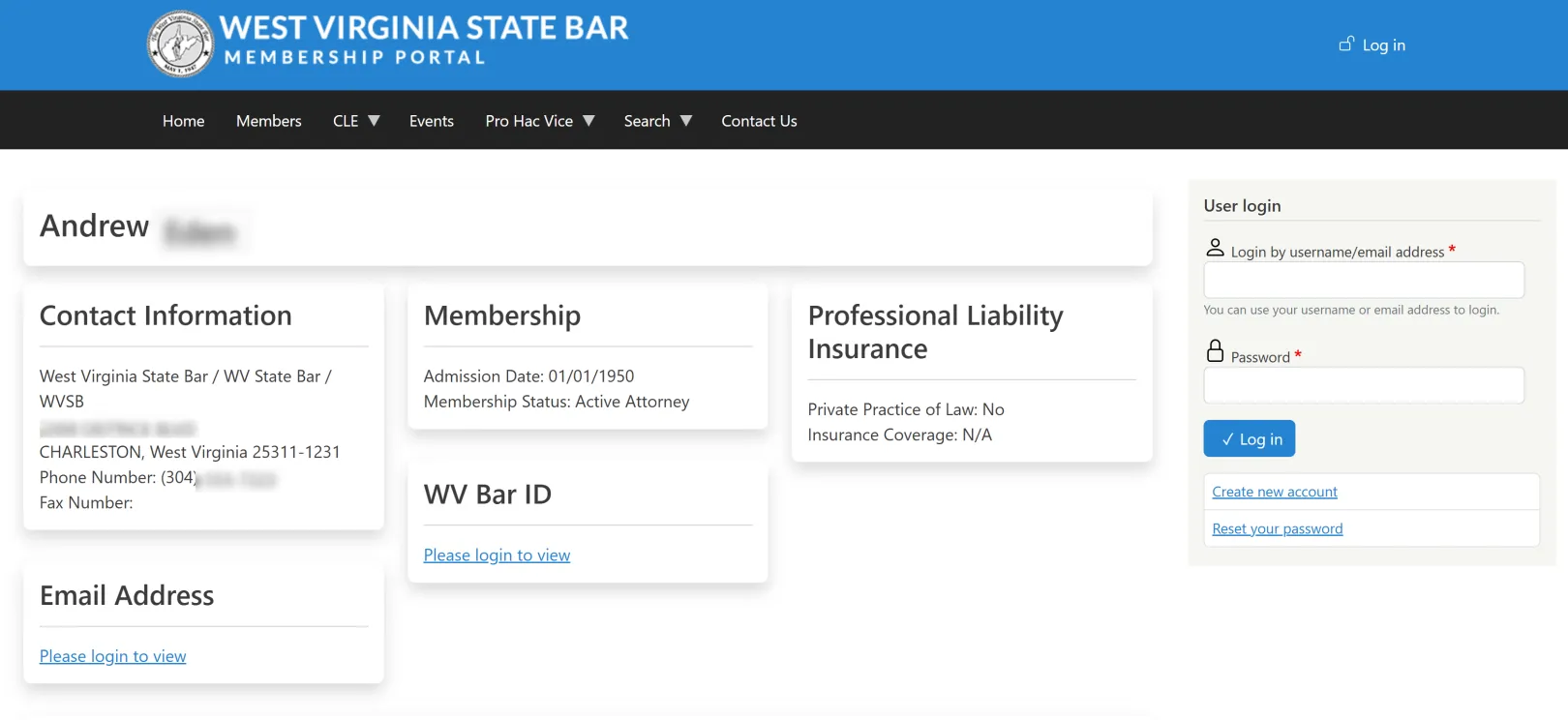1568x720 pixels.
Task: Expand the Search dropdown arrow
Action: click(x=686, y=121)
